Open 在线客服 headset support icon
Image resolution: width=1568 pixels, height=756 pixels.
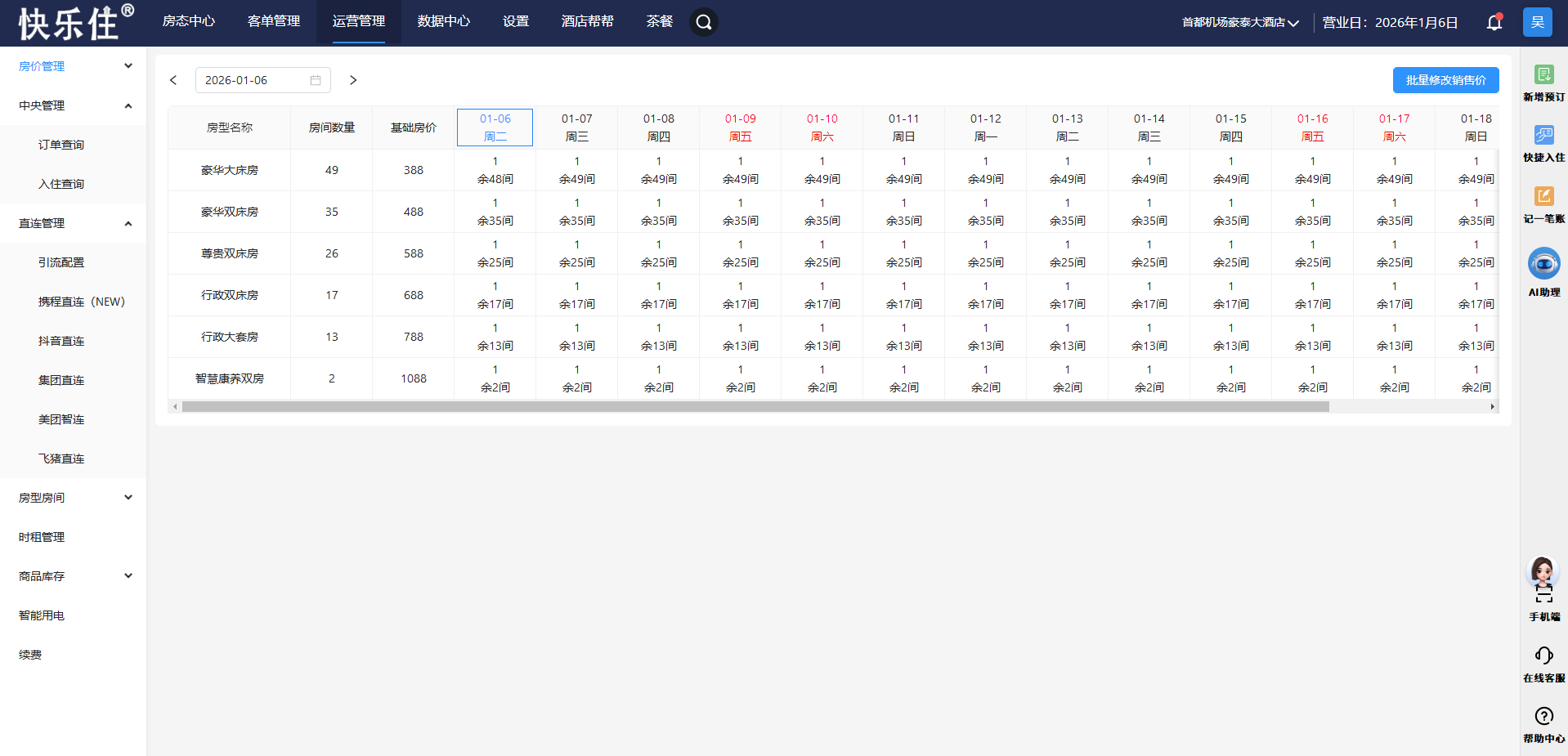[1543, 655]
